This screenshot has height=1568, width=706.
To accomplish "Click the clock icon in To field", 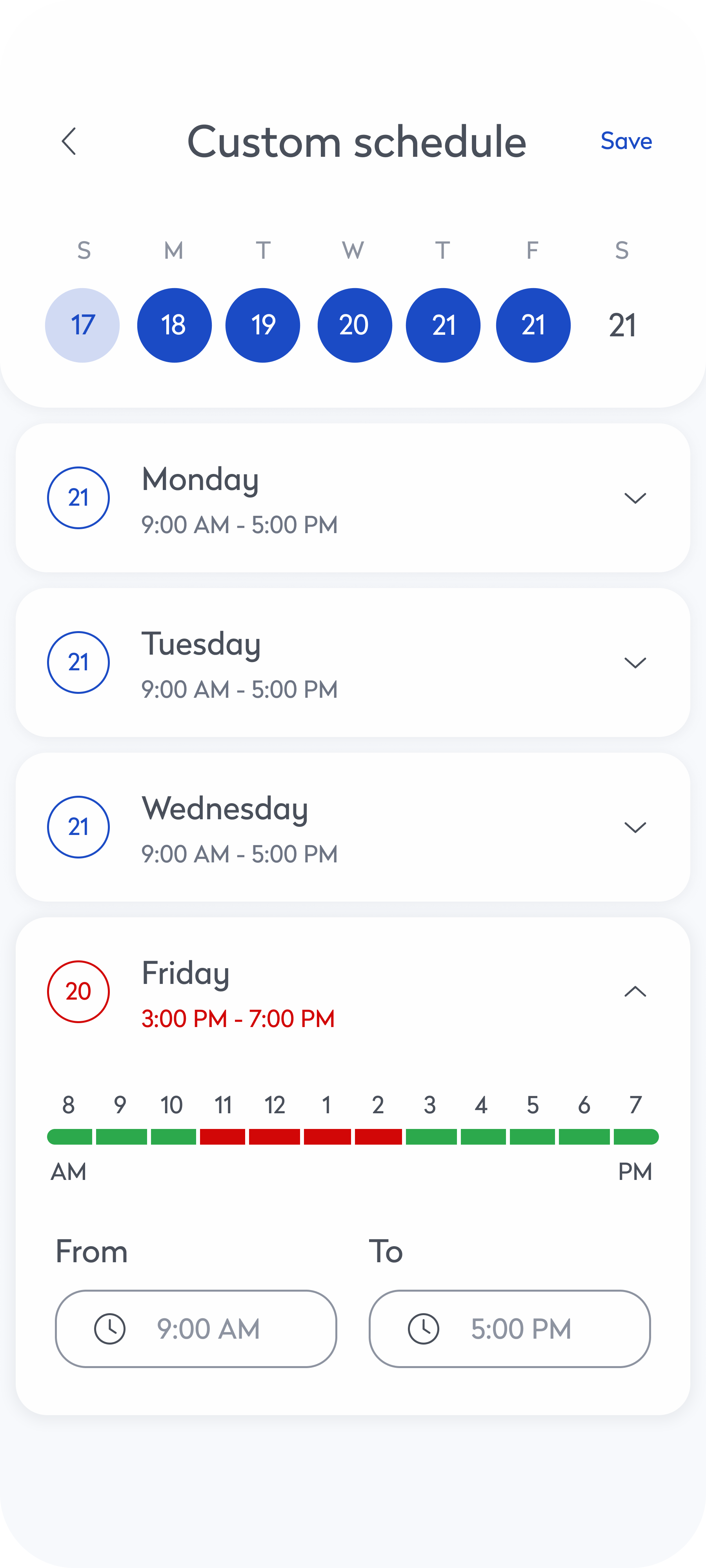I will tap(423, 1328).
